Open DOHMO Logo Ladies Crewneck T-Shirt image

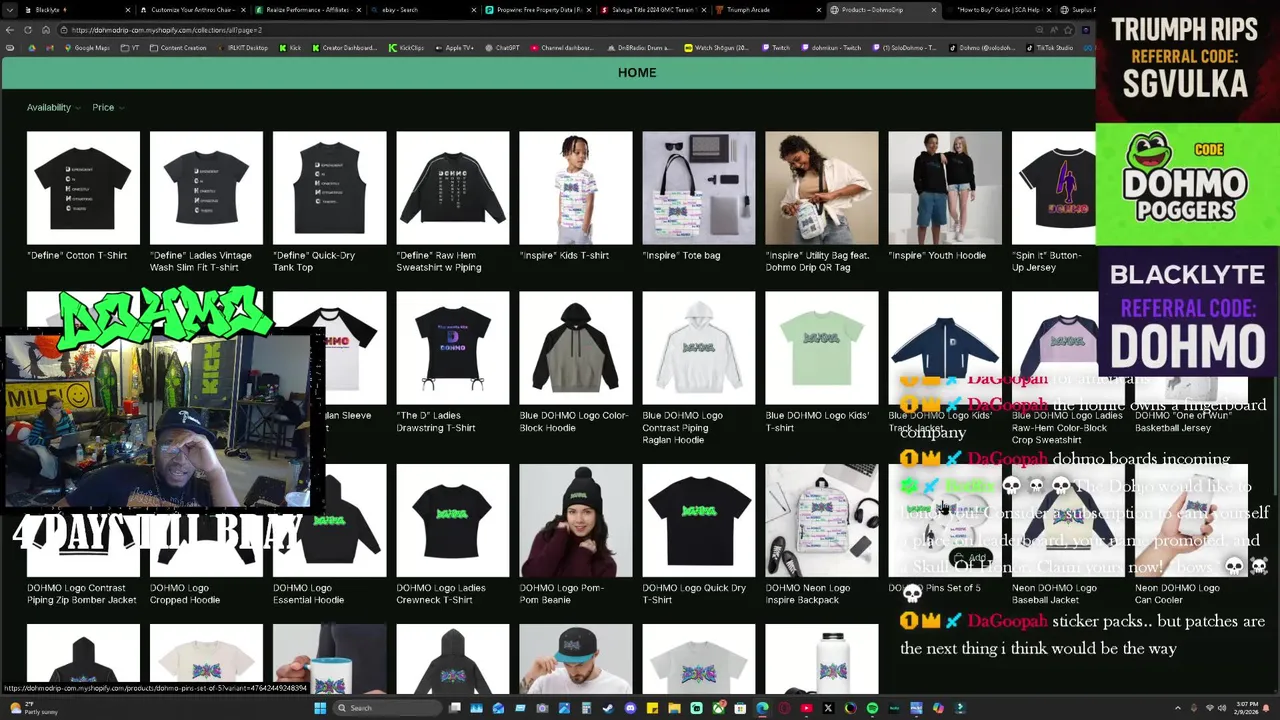[x=452, y=521]
